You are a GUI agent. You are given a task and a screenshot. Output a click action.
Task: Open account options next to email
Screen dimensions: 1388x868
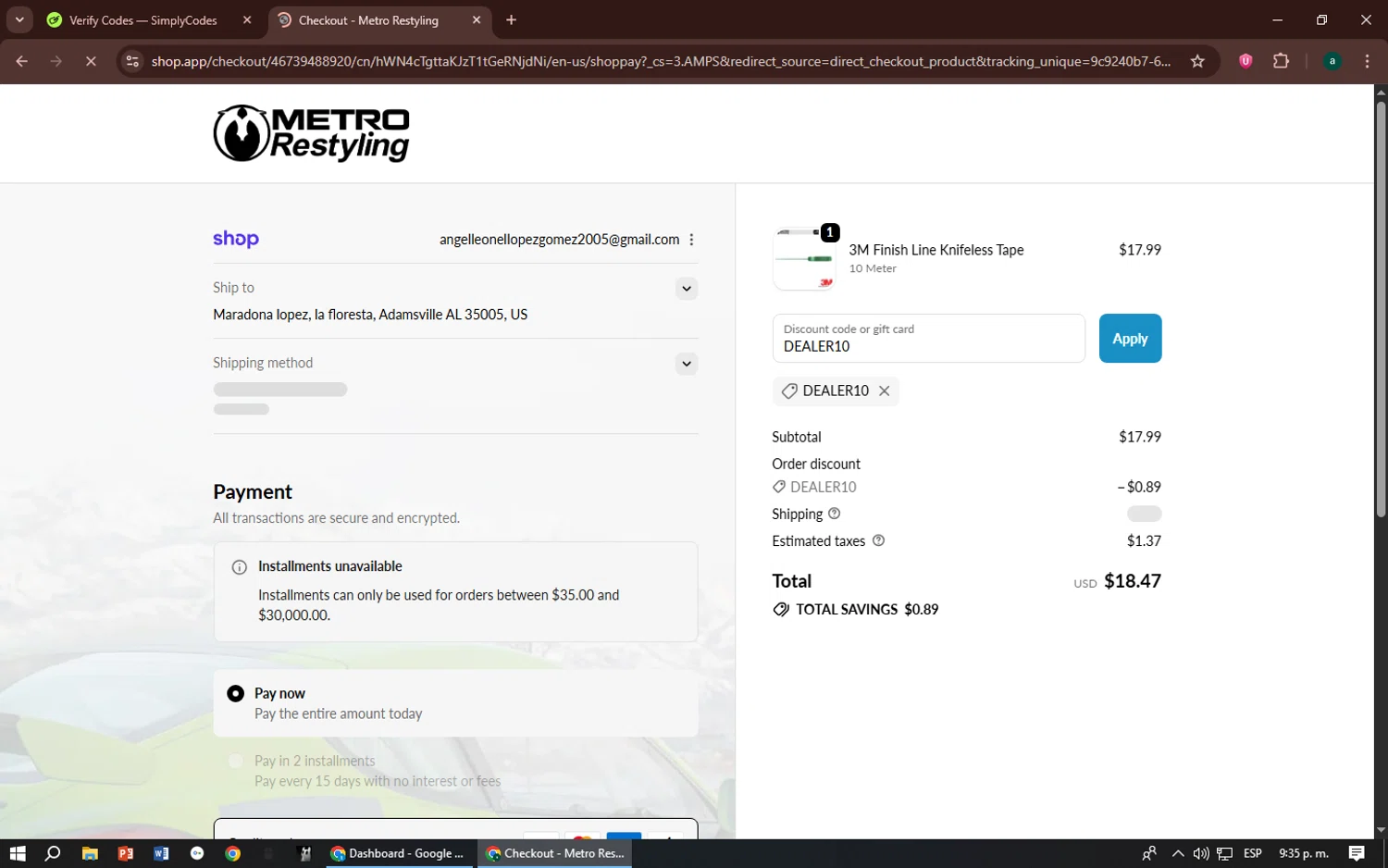[691, 240]
